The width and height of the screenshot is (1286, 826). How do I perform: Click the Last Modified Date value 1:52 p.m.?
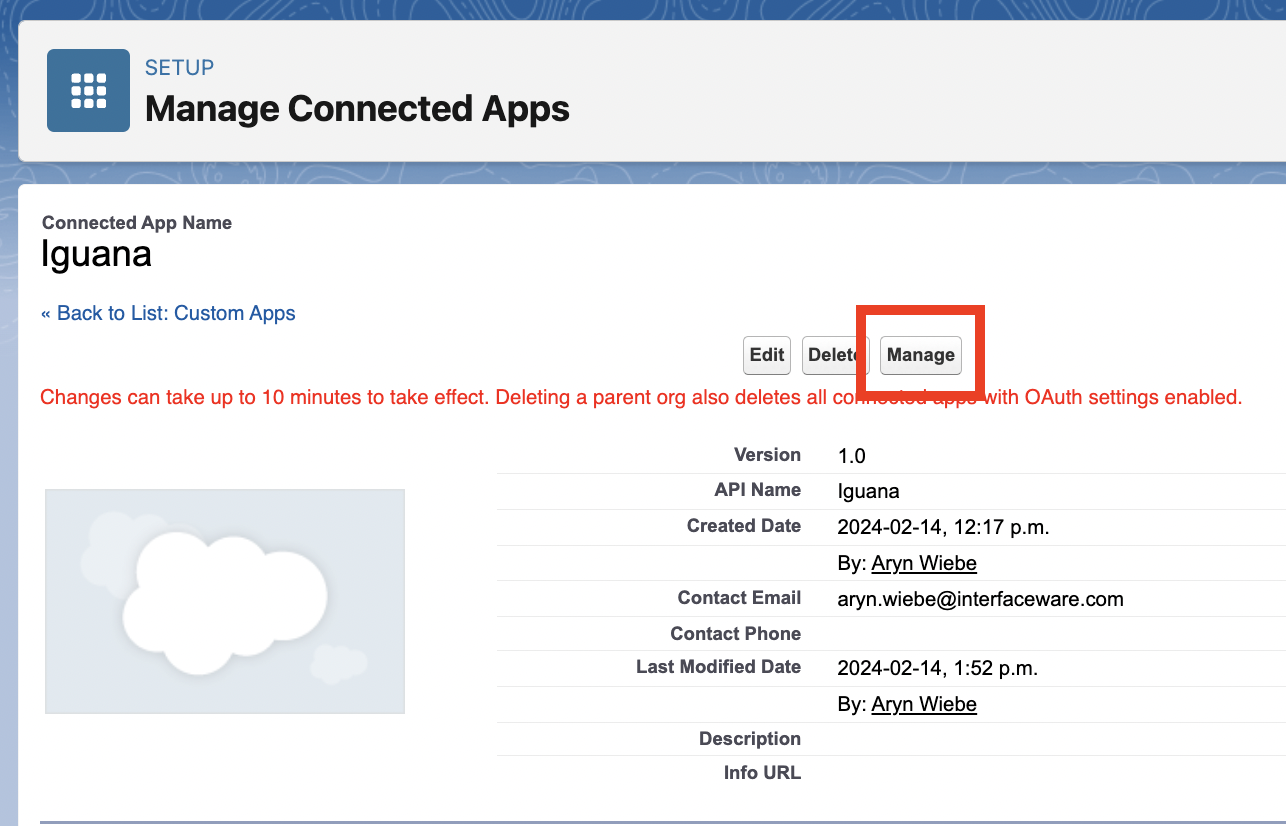coord(937,668)
